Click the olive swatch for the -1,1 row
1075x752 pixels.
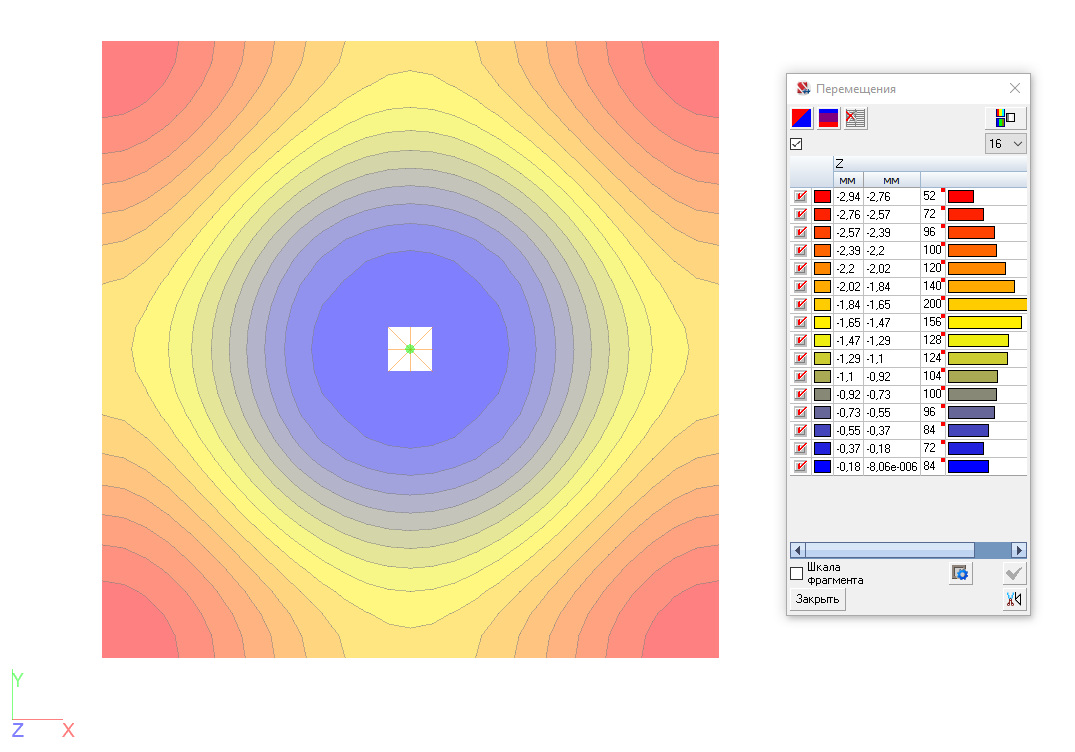point(822,376)
